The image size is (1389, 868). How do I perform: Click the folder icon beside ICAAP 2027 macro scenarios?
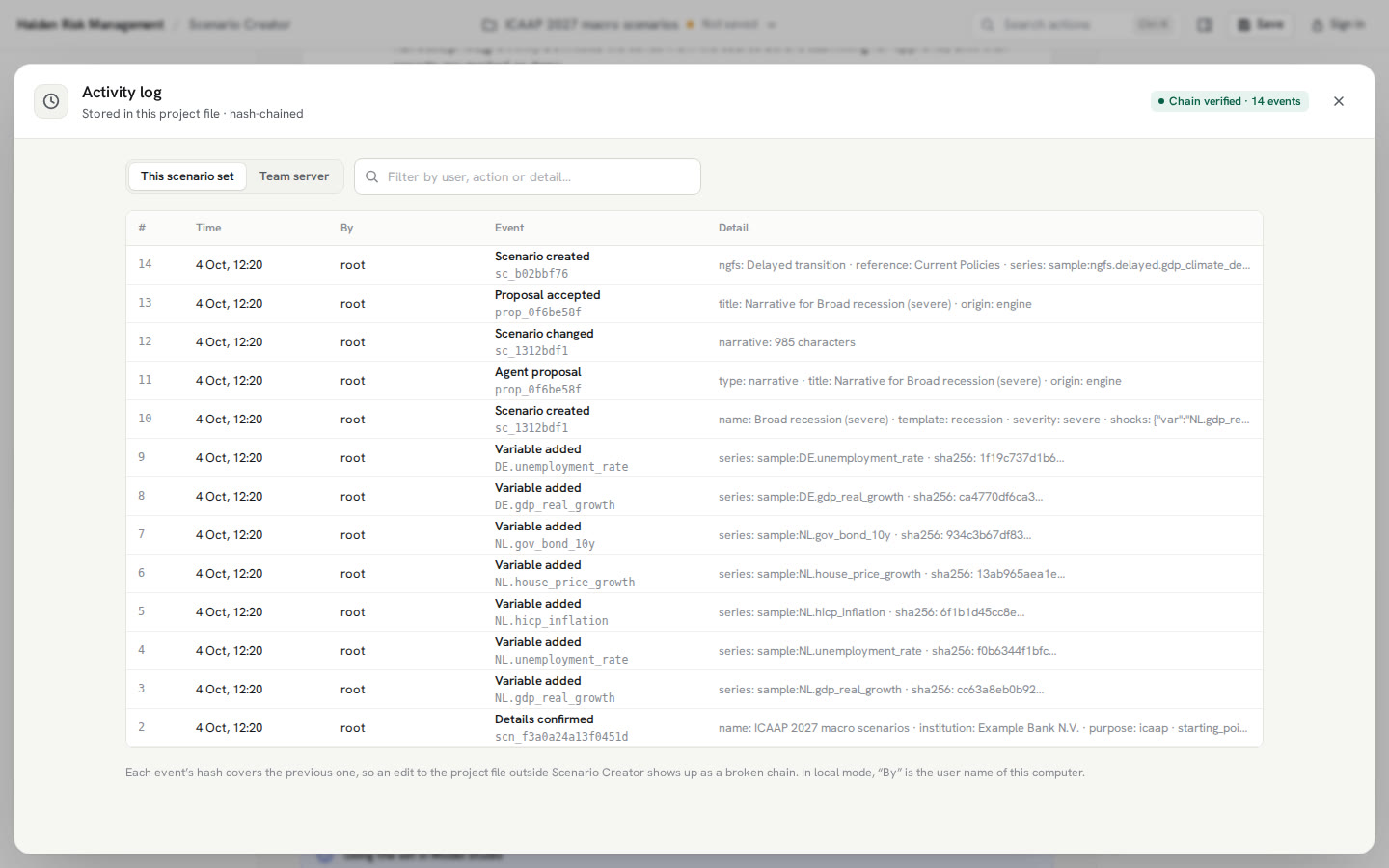coord(489,24)
